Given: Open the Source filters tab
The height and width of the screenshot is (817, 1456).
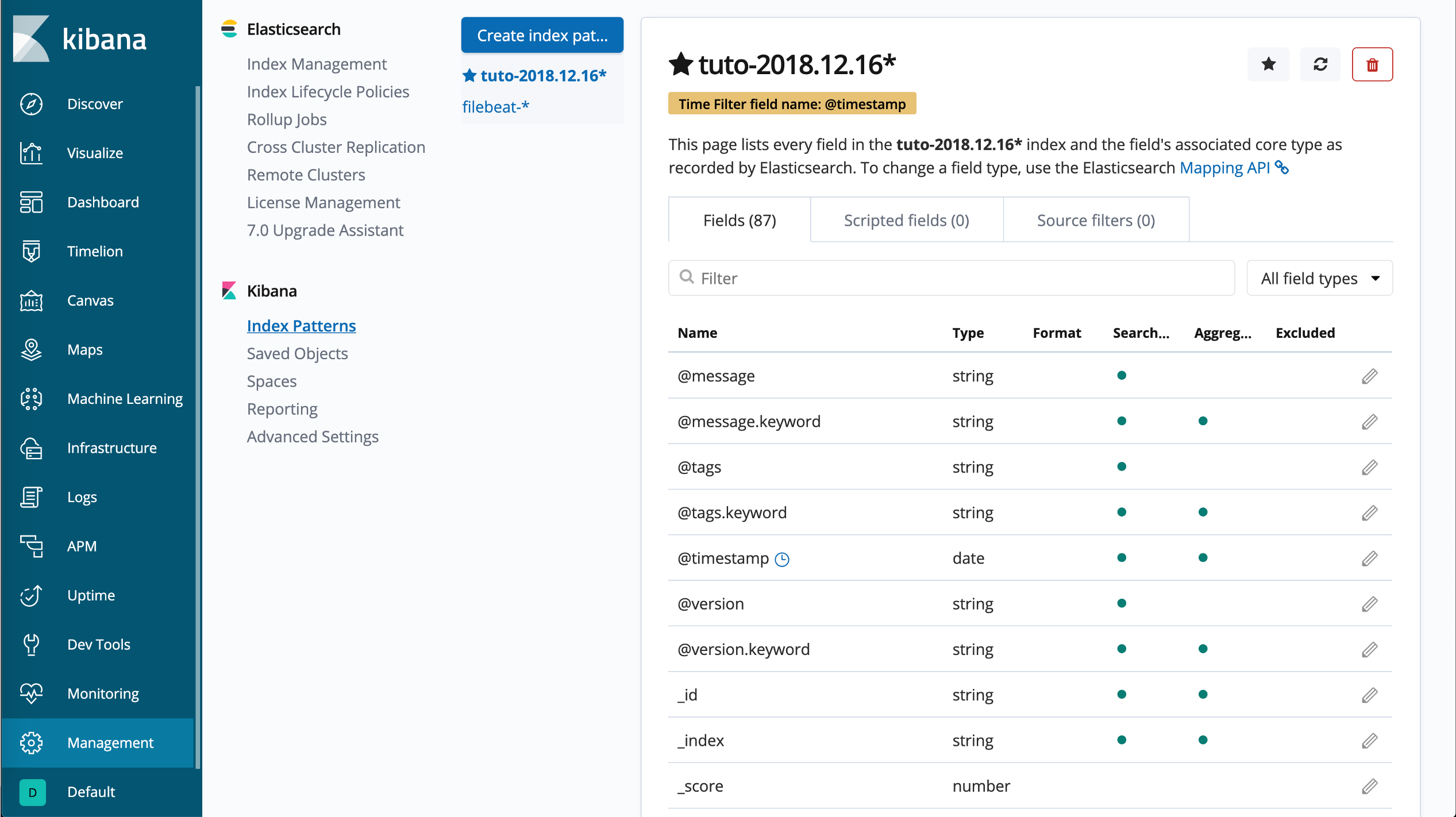Looking at the screenshot, I should coord(1095,221).
